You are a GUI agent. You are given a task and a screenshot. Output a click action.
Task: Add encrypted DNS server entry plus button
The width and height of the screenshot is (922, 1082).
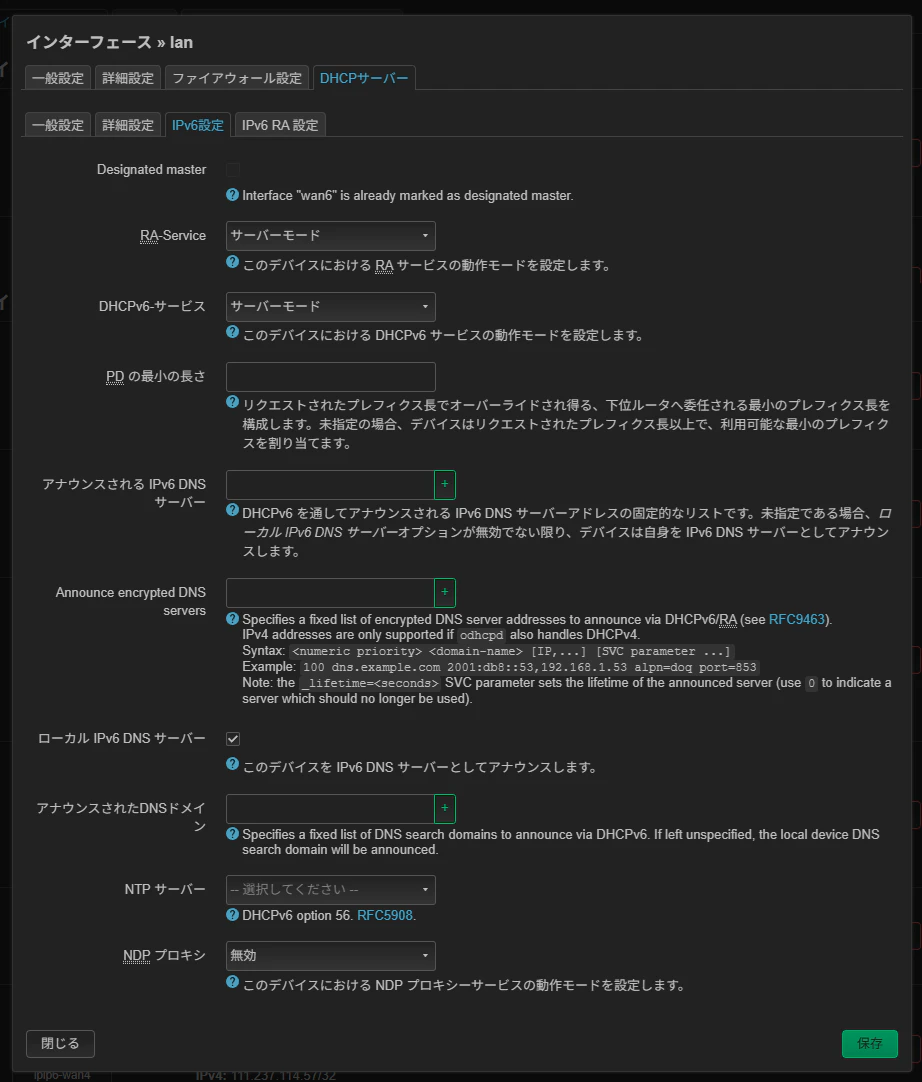click(x=444, y=592)
